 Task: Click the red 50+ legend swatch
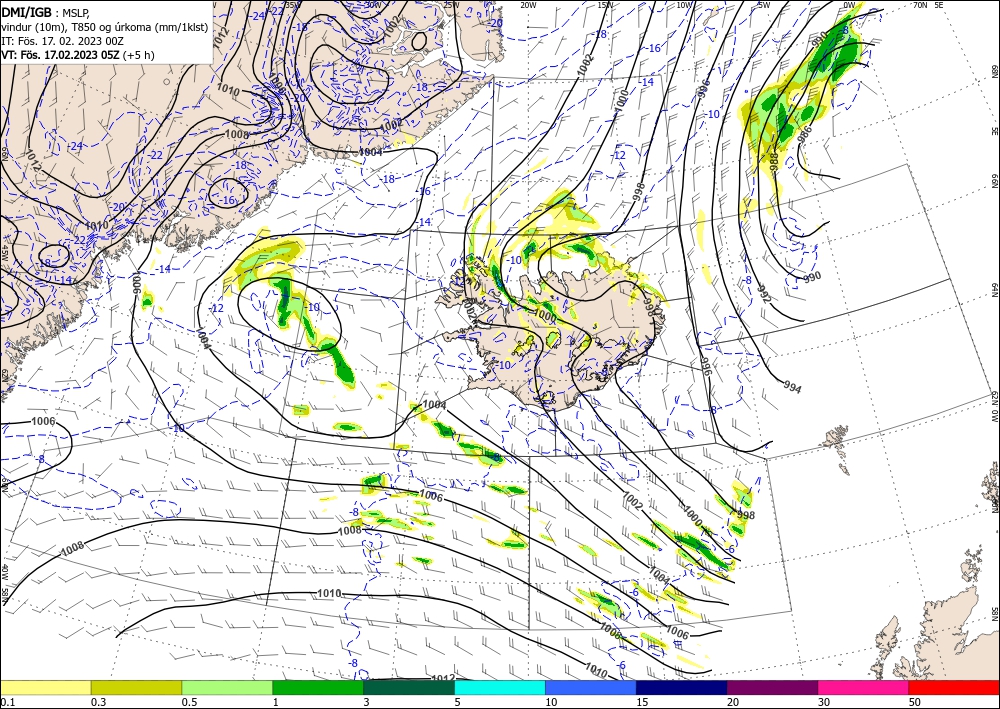pyautogui.click(x=954, y=687)
